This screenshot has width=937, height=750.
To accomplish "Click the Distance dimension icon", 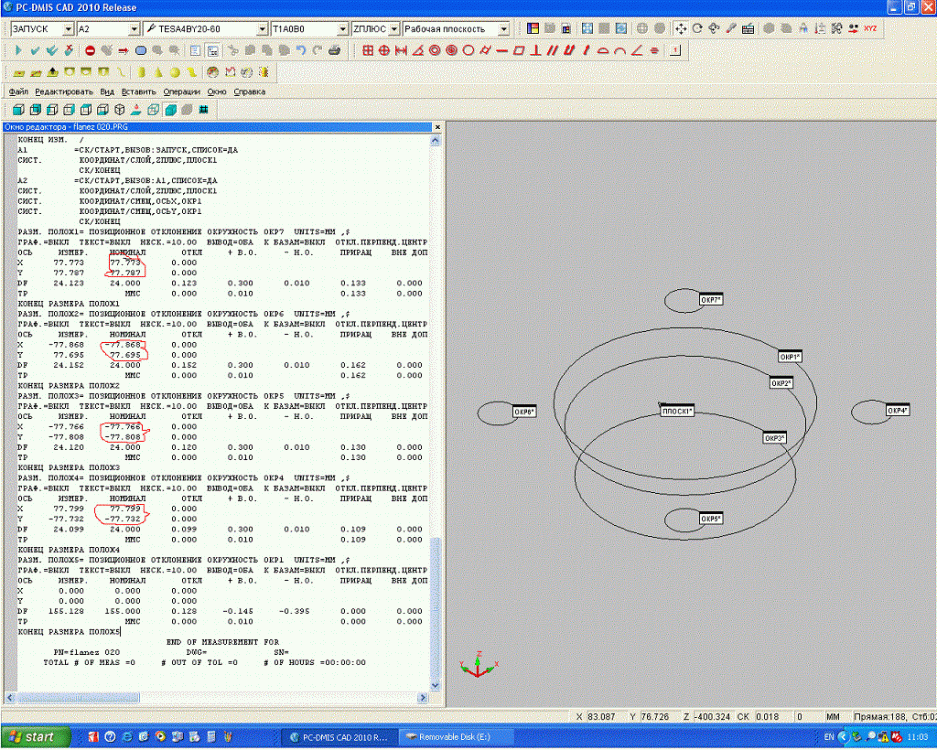I will (401, 51).
